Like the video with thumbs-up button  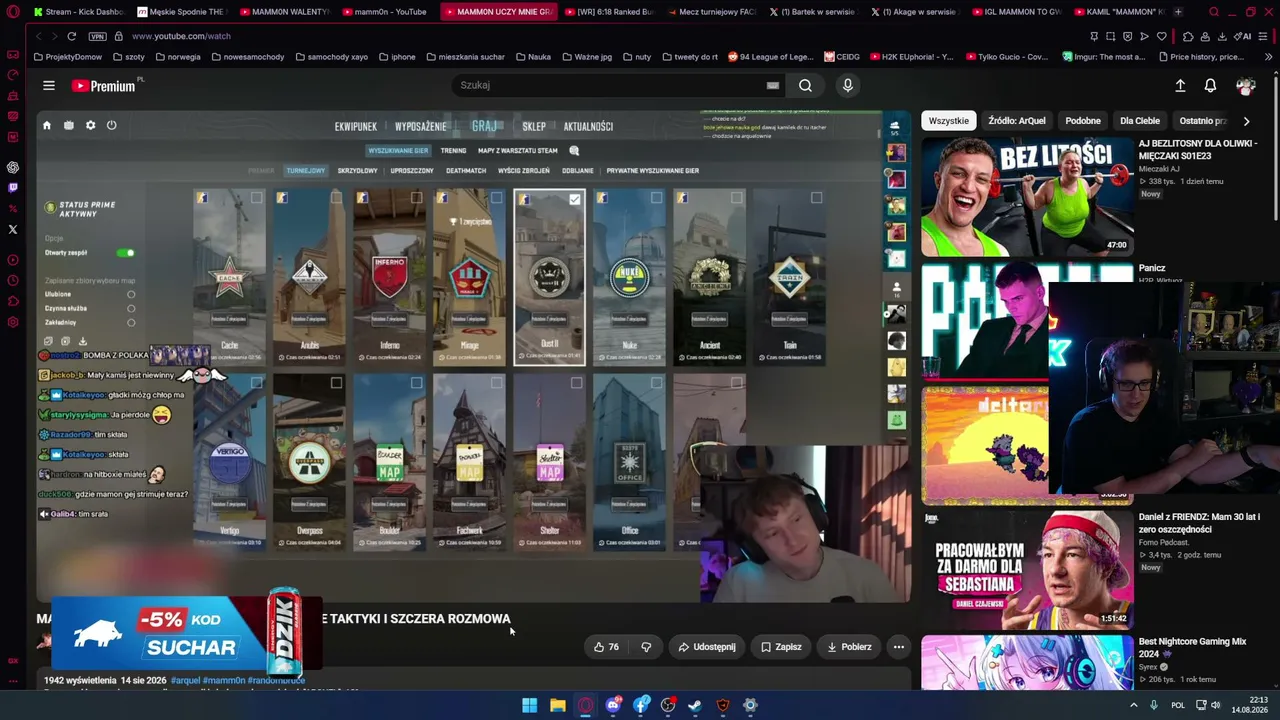[606, 647]
